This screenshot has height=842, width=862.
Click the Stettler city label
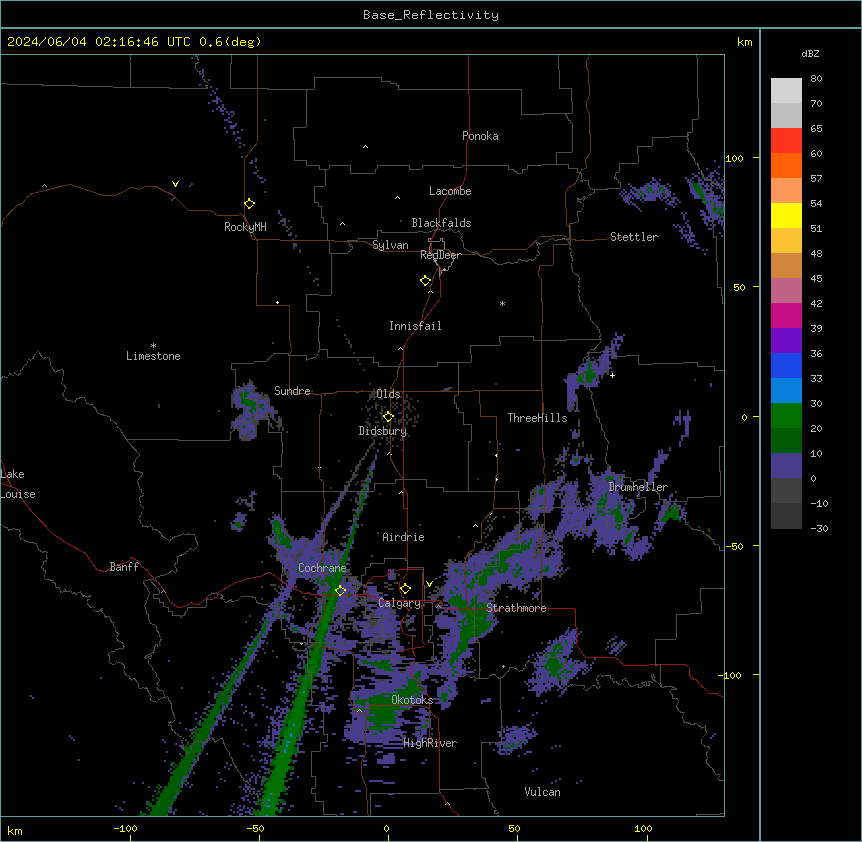coord(634,237)
